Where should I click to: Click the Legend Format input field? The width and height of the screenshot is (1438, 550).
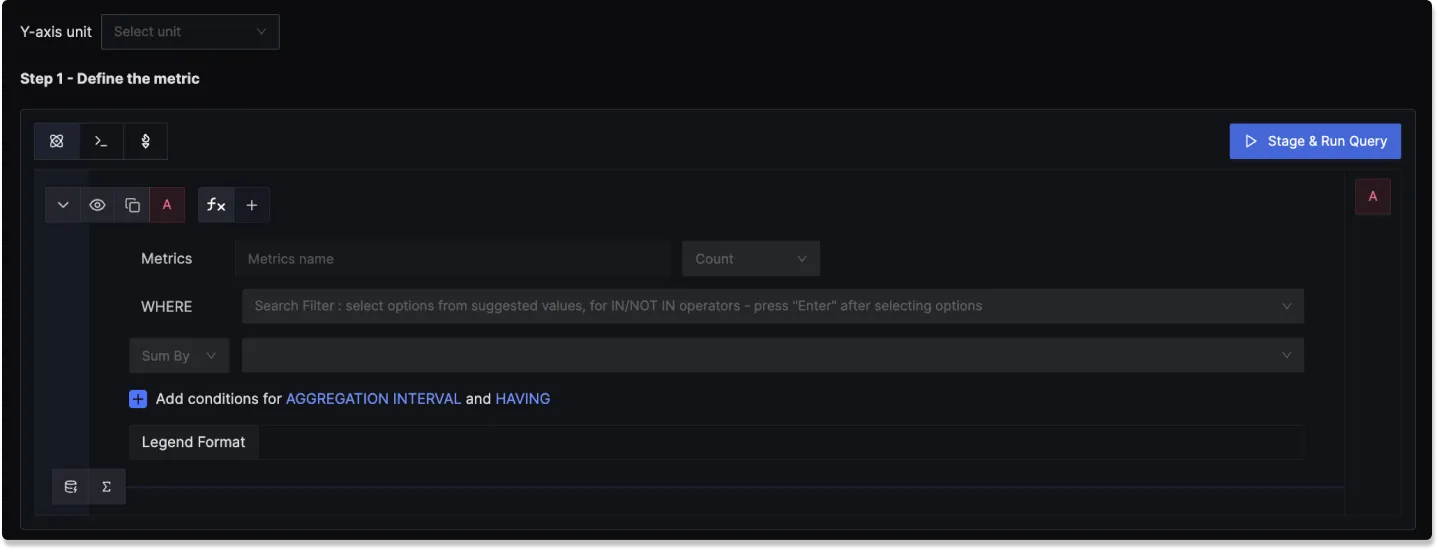[781, 442]
